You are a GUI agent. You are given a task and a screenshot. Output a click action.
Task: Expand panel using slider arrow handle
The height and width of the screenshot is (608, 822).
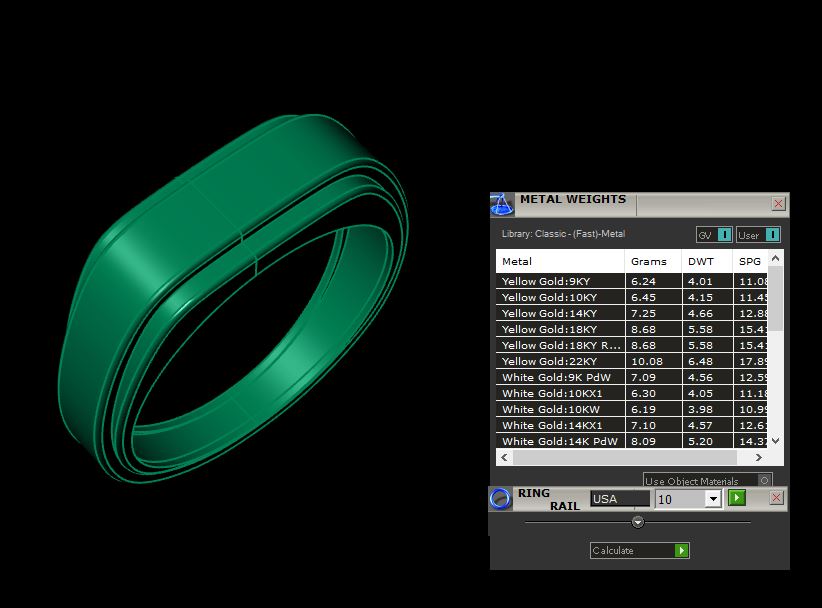coord(637,522)
